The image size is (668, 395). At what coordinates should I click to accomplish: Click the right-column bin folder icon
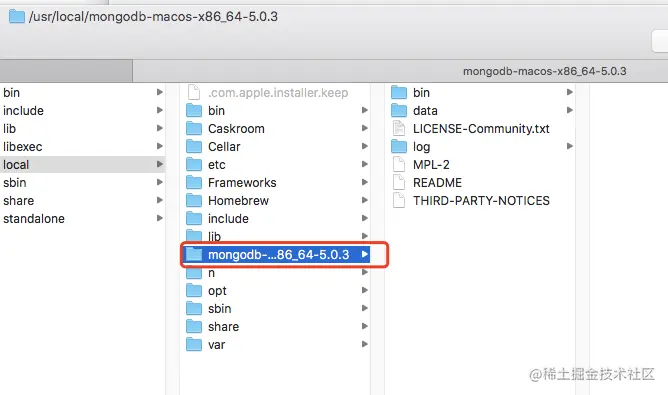(399, 92)
